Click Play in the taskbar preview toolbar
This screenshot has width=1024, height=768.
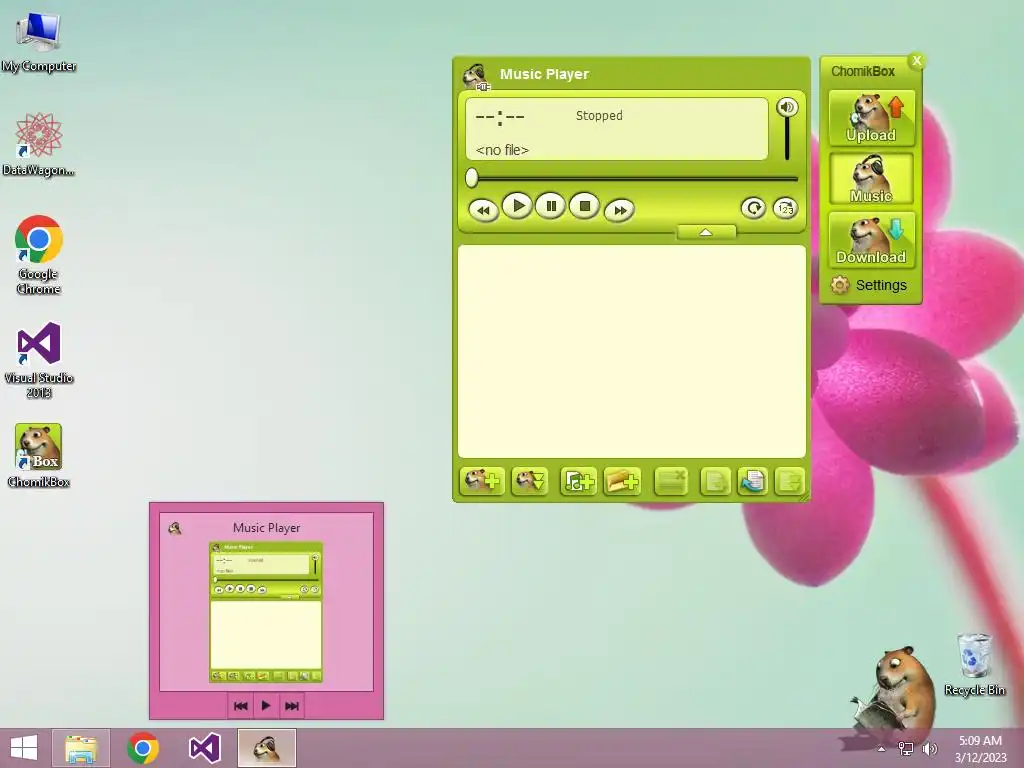pyautogui.click(x=266, y=706)
